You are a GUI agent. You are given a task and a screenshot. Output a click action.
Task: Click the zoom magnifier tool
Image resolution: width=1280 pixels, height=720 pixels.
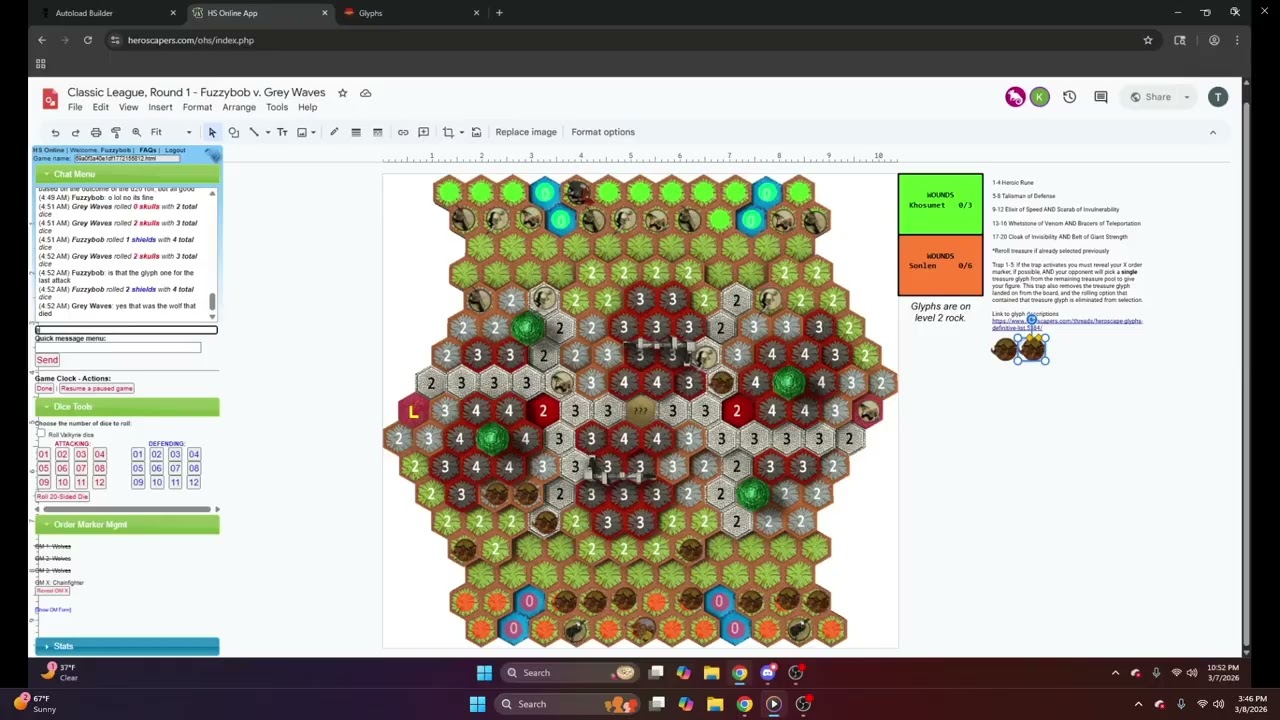tap(136, 132)
